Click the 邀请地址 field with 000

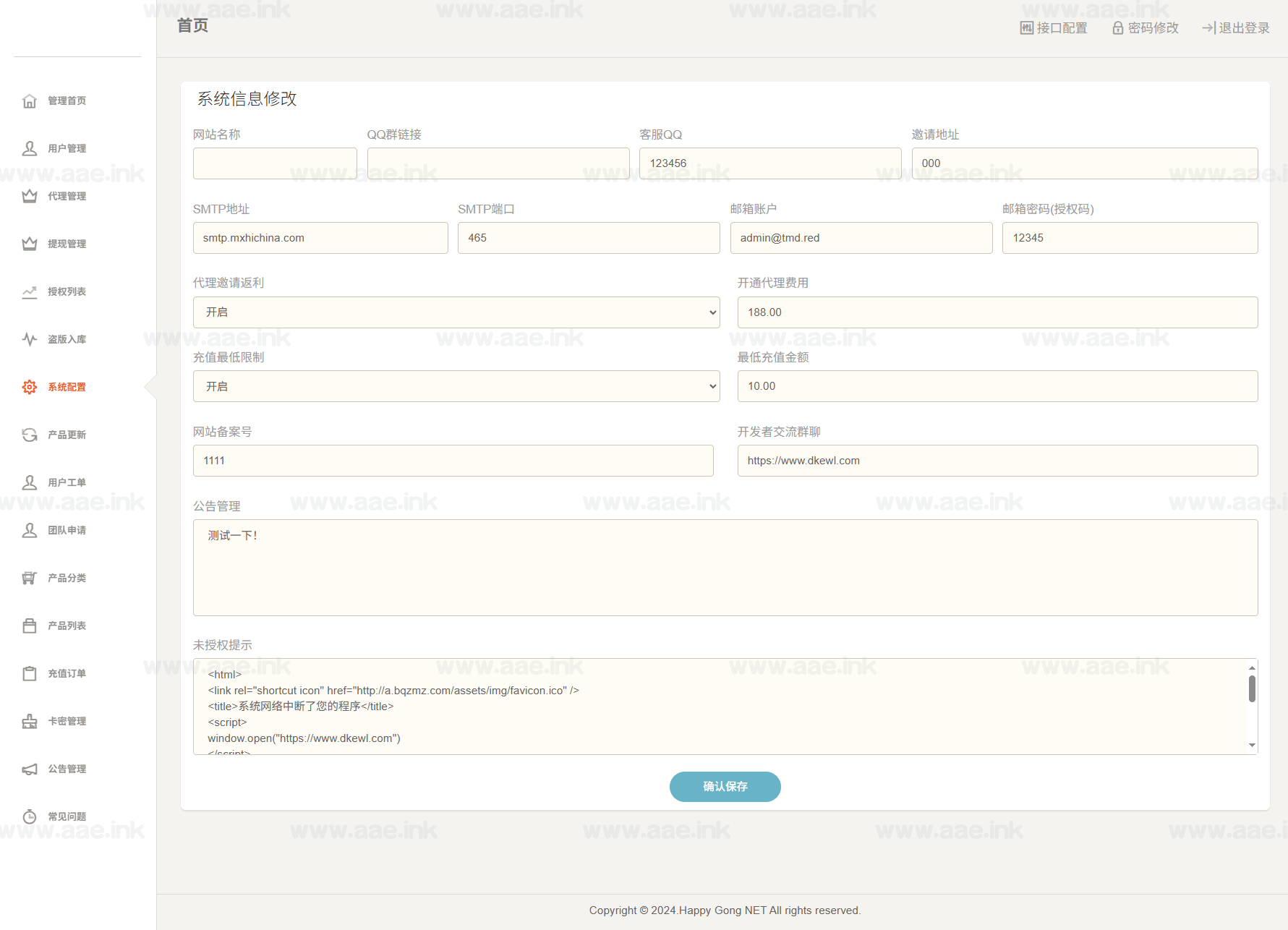pyautogui.click(x=1085, y=163)
